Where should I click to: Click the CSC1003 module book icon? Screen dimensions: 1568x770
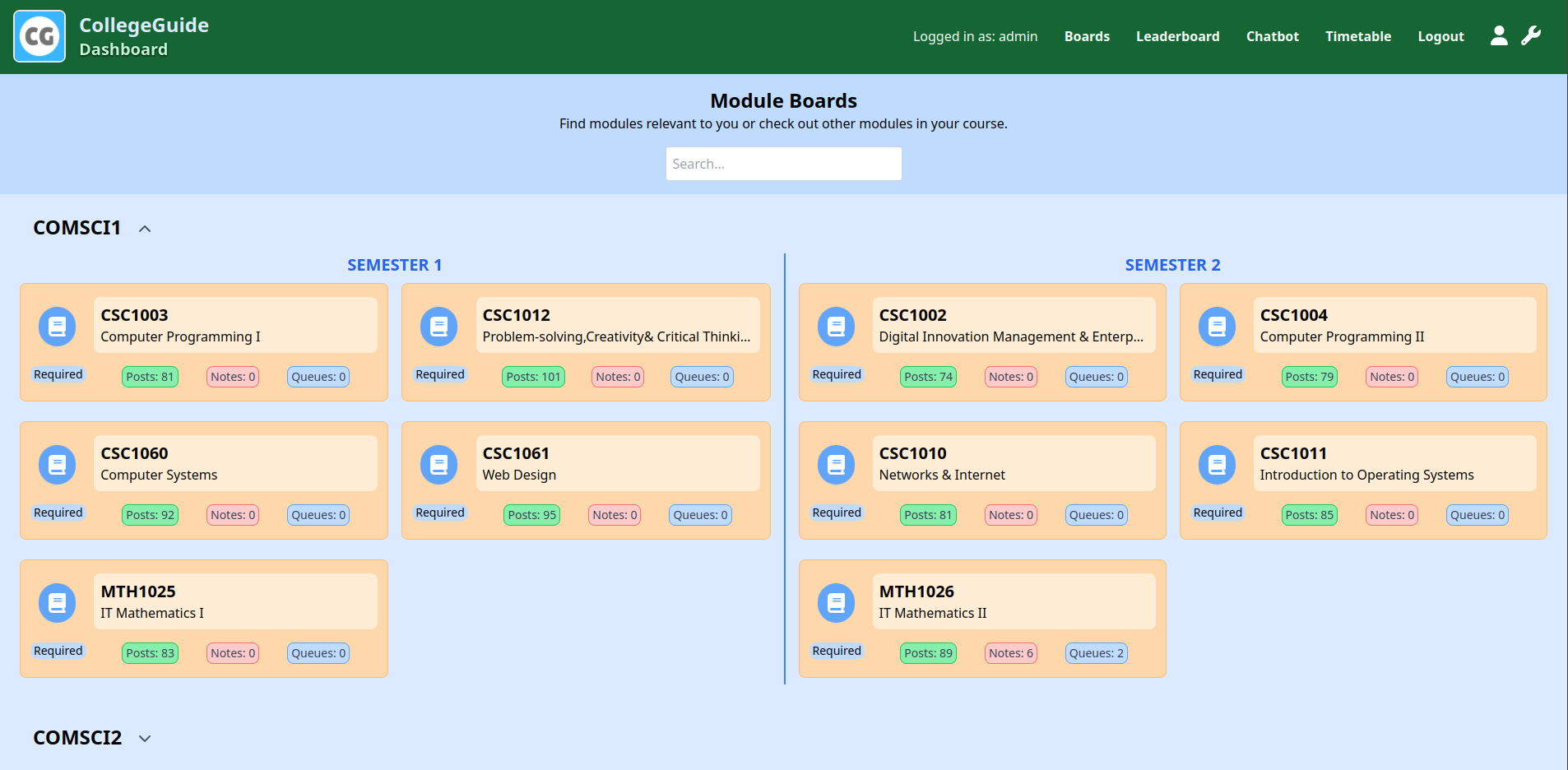[58, 327]
